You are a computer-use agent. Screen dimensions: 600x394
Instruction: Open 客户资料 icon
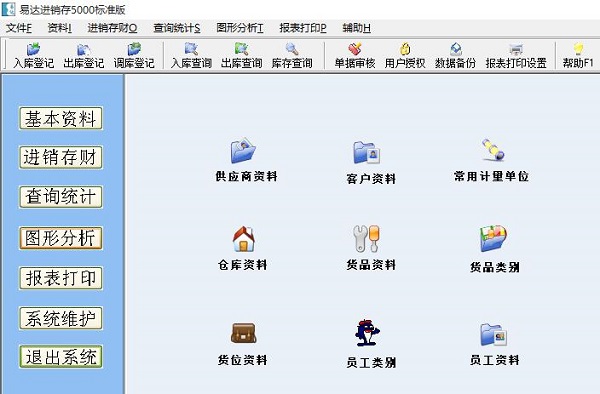click(x=367, y=152)
